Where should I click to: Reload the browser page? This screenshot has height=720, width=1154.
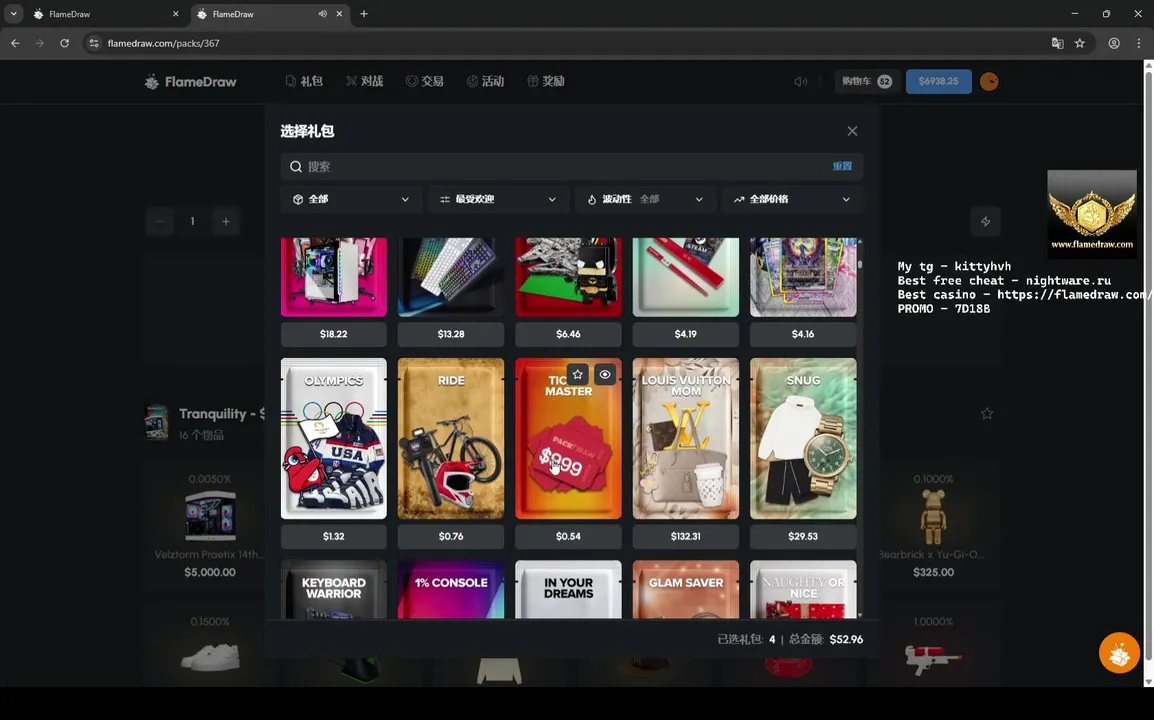pyautogui.click(x=65, y=43)
